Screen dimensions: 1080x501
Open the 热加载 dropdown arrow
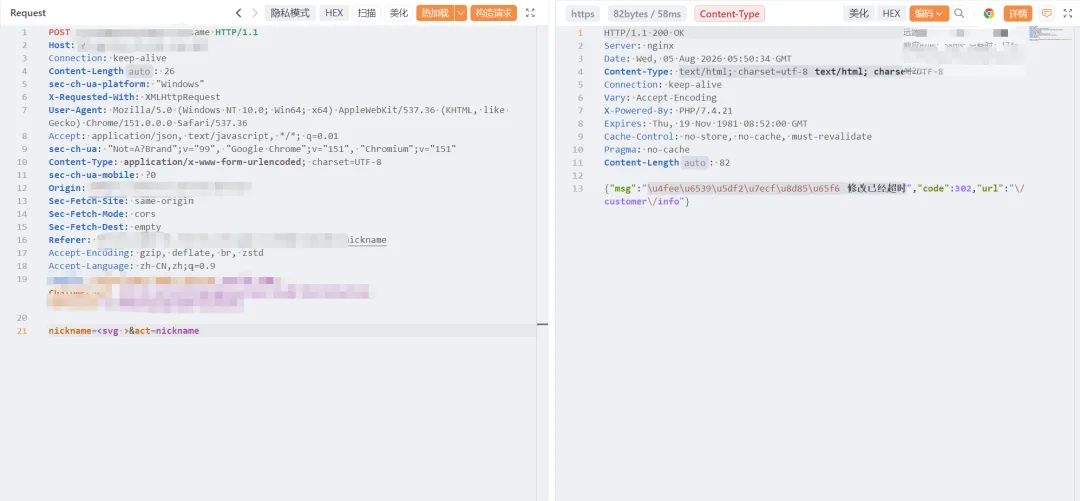pos(461,13)
